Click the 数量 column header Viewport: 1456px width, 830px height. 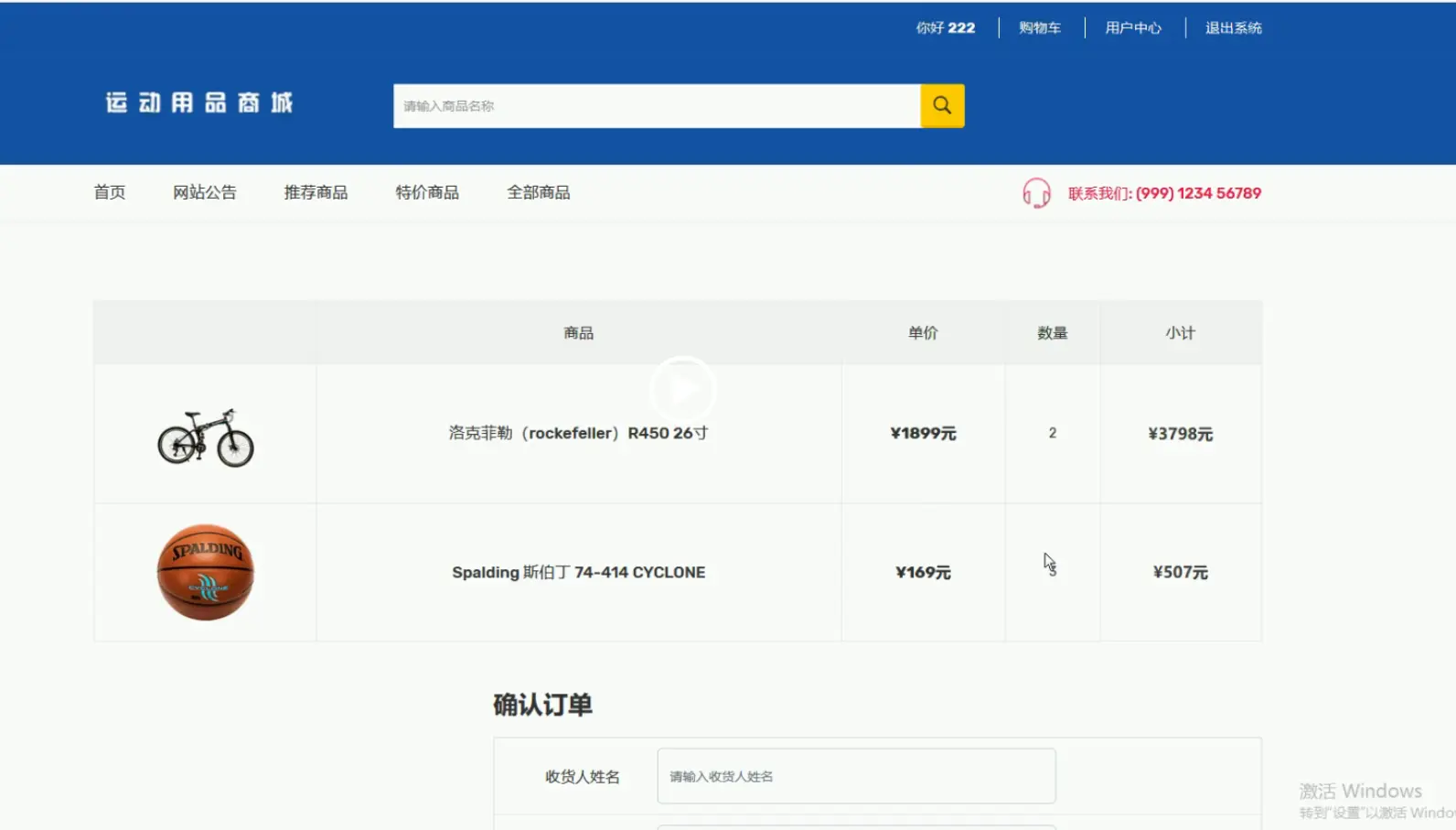click(x=1053, y=333)
